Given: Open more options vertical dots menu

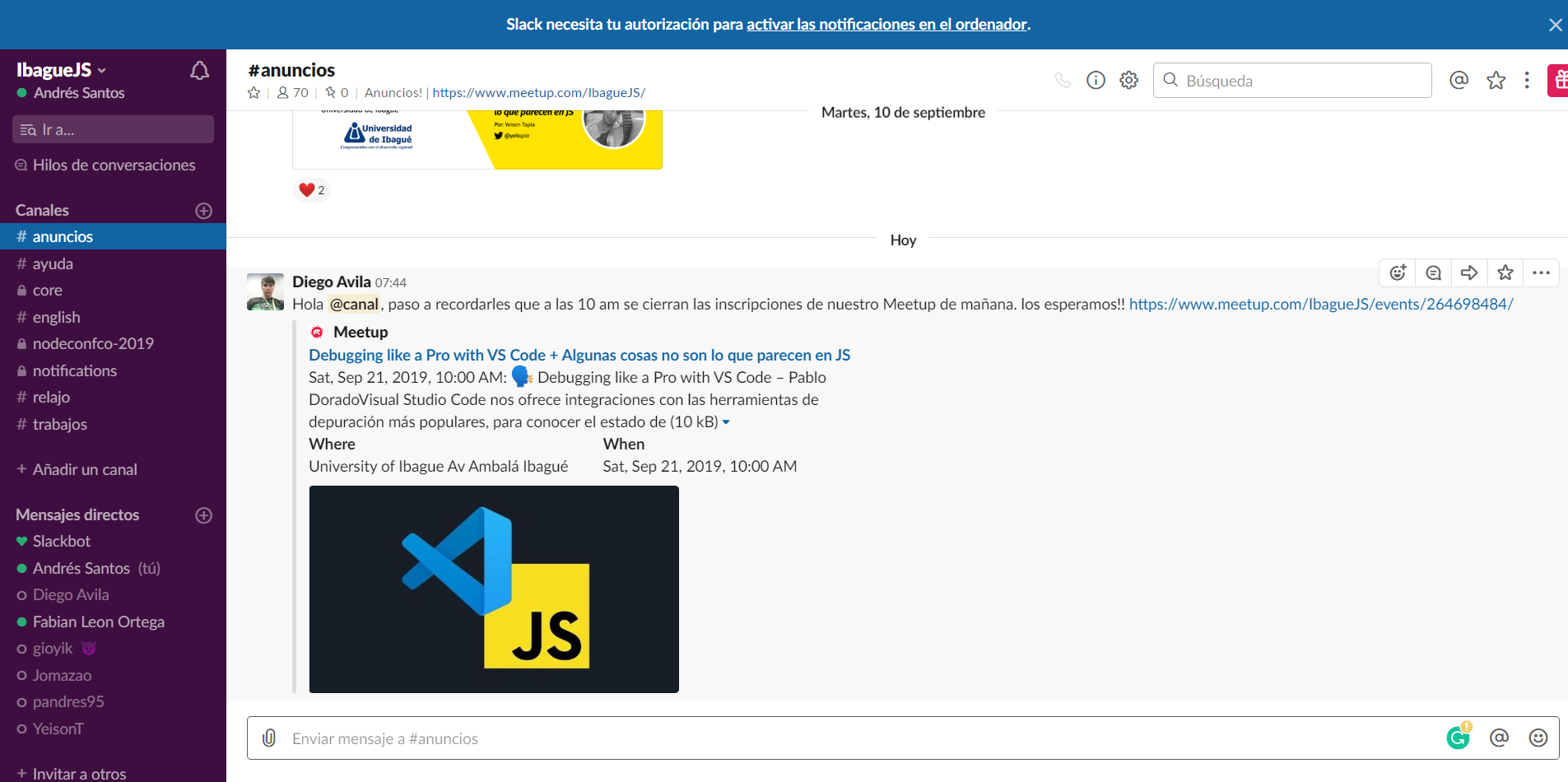Looking at the screenshot, I should tap(1527, 80).
